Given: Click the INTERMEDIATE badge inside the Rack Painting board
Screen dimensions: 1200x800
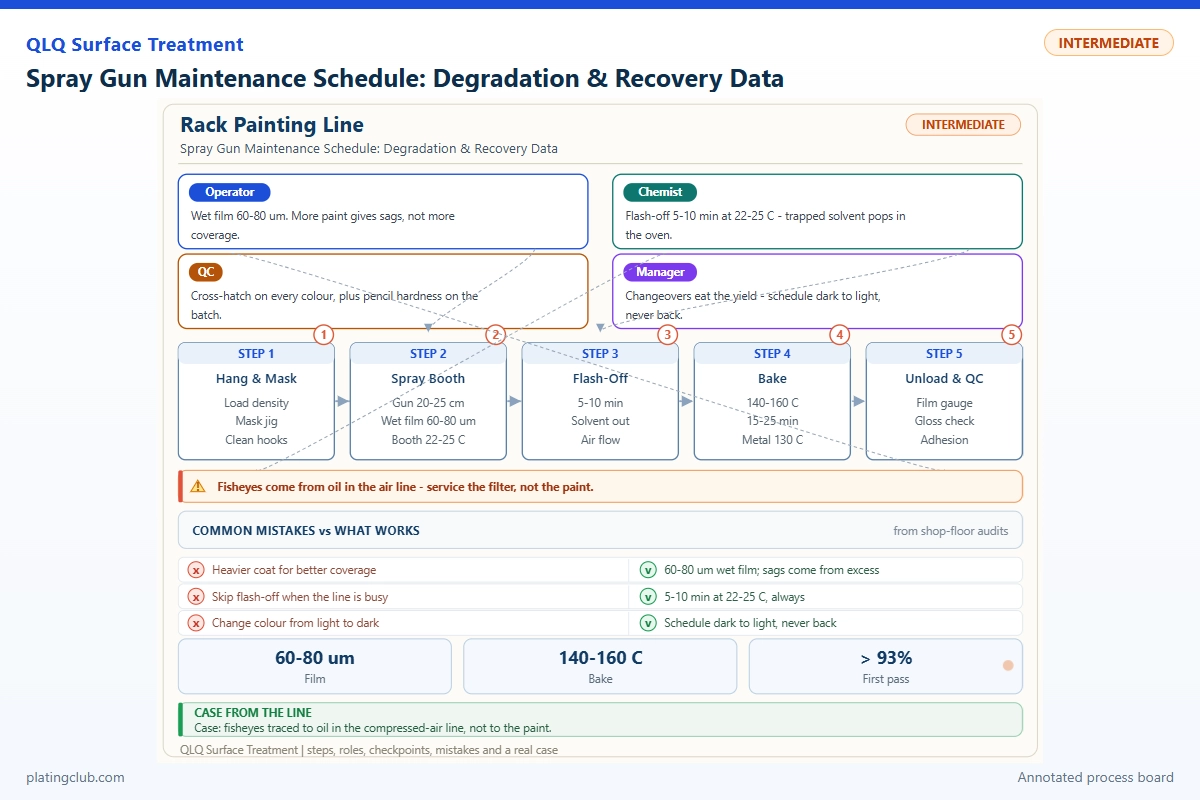Looking at the screenshot, I should pyautogui.click(x=963, y=125).
